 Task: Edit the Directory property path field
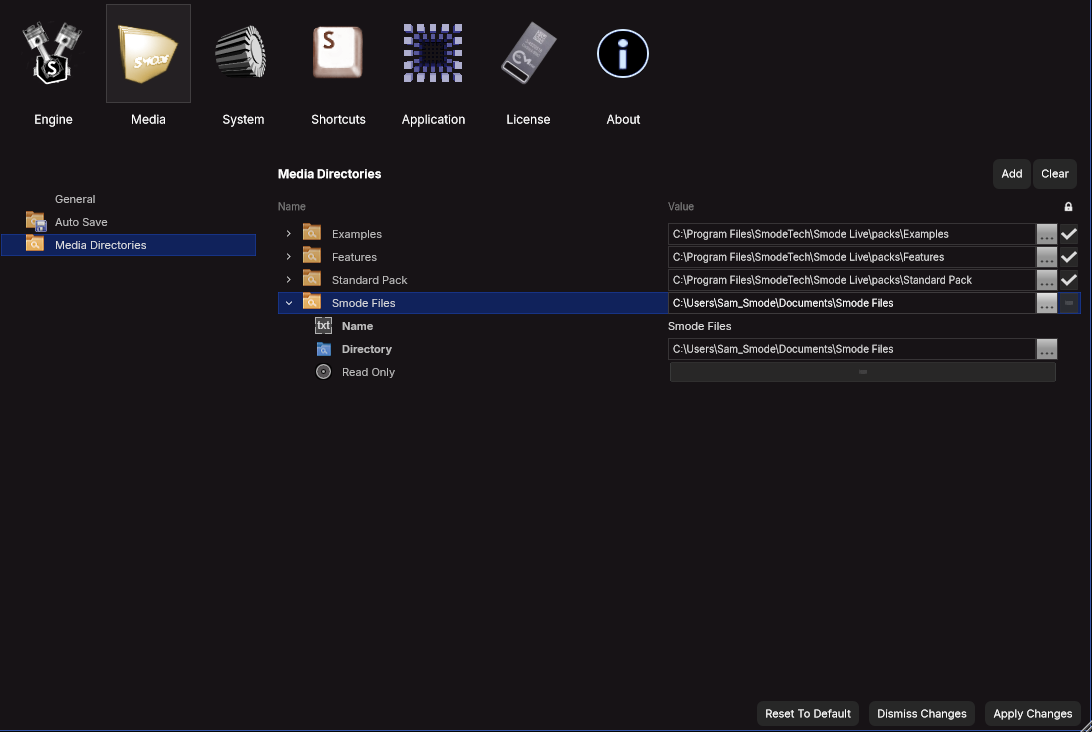[x=851, y=349]
